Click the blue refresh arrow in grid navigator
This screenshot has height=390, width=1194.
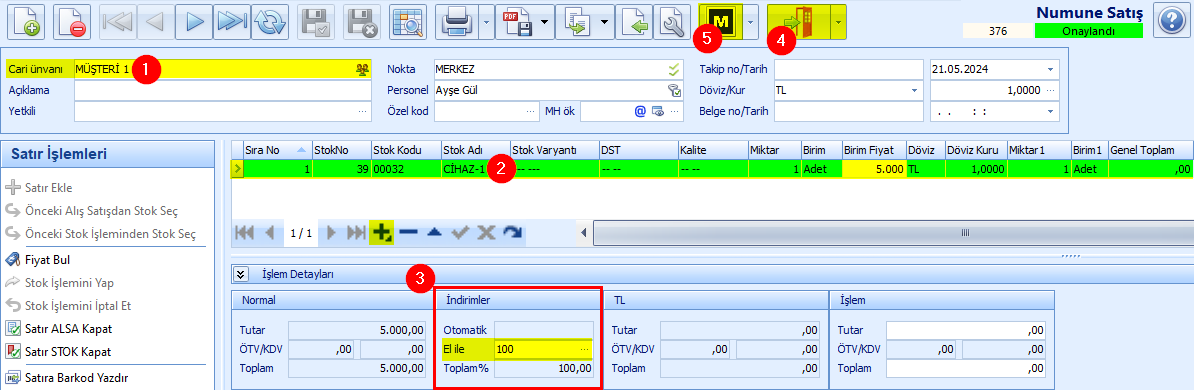[512, 233]
